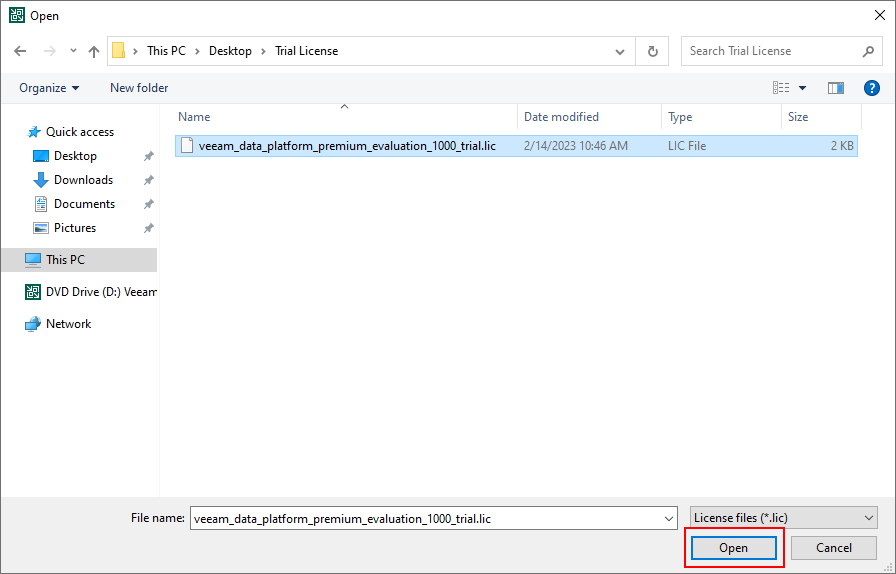The width and height of the screenshot is (896, 574).
Task: Click the Downloads arrow icon
Action: [41, 180]
